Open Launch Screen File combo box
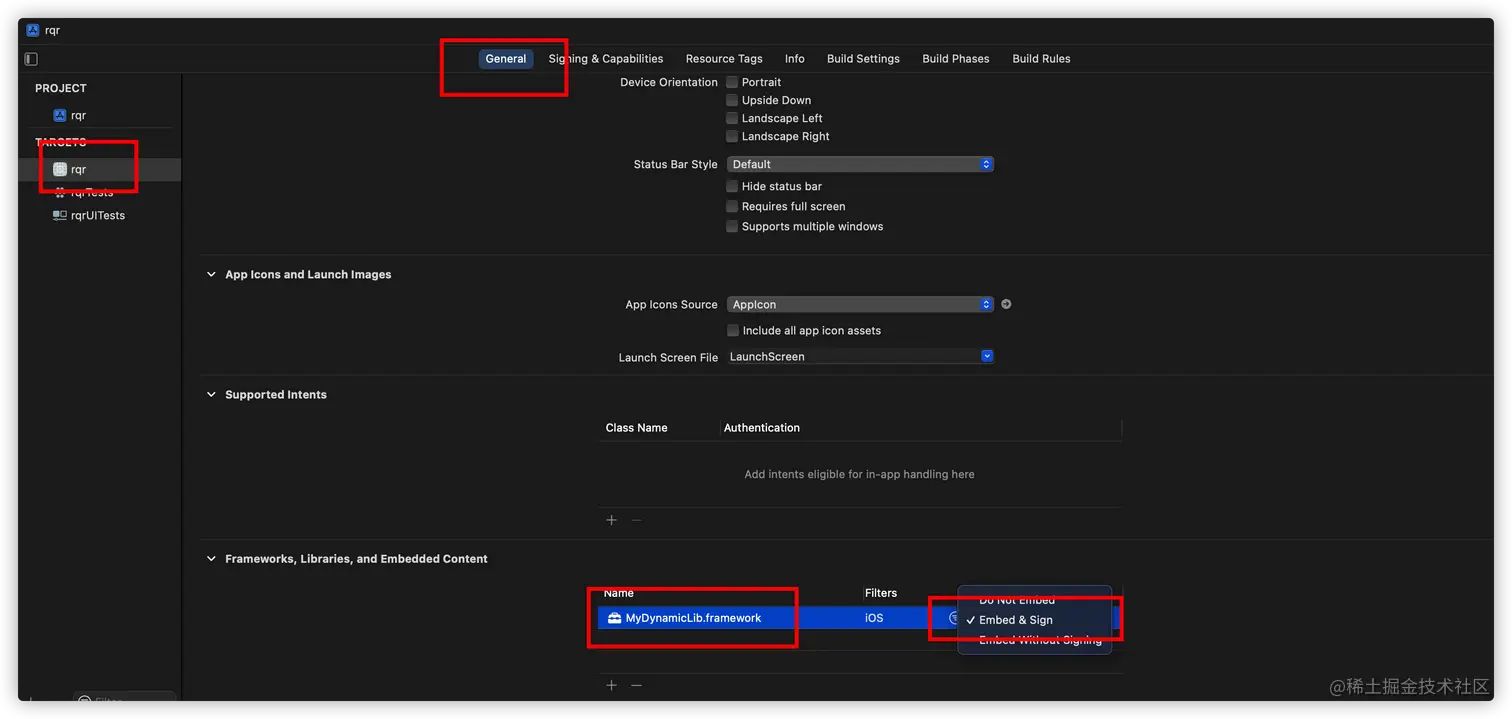This screenshot has width=1512, height=719. (x=860, y=356)
